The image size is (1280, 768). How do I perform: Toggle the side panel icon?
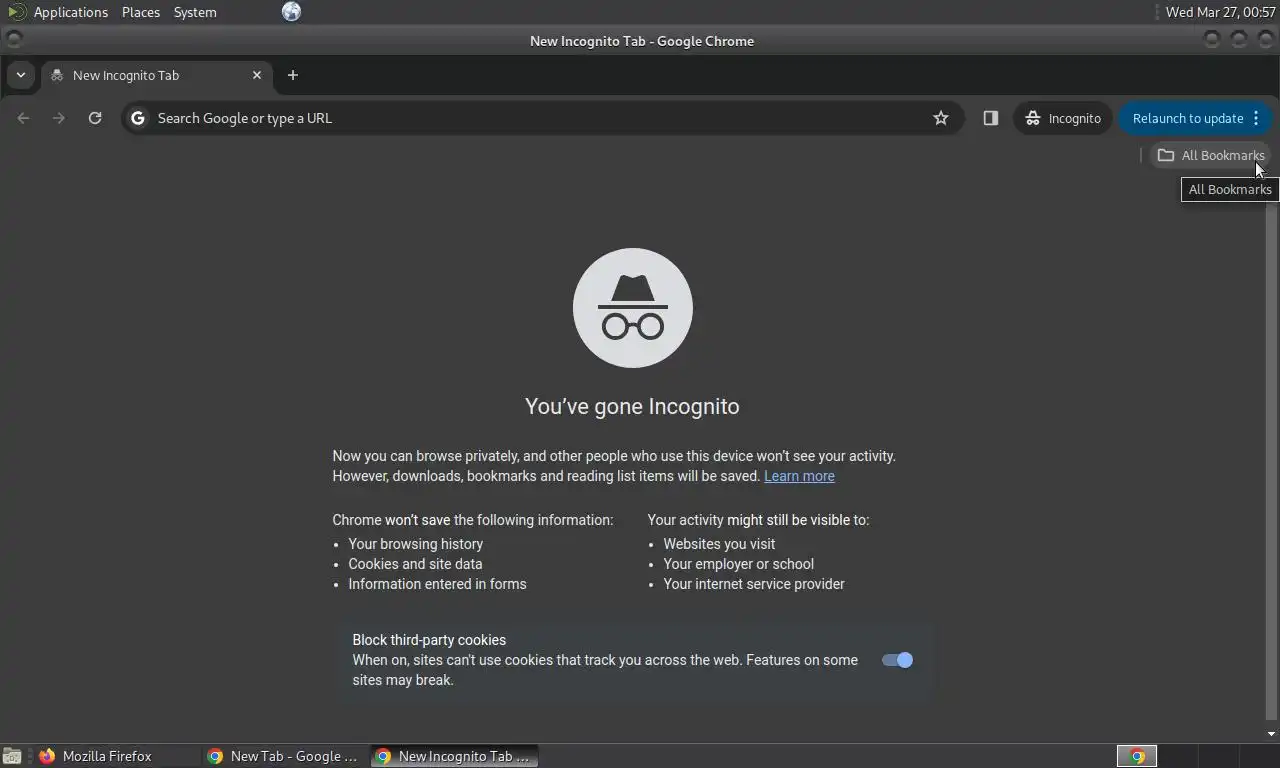coord(990,118)
